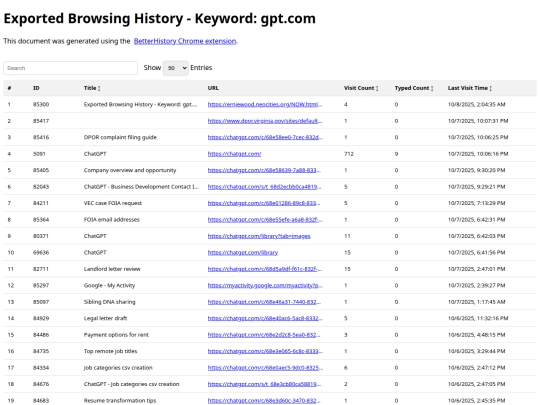Open URL for FOIA email addresses
This screenshot has width=540, height=405.
pyautogui.click(x=265, y=220)
